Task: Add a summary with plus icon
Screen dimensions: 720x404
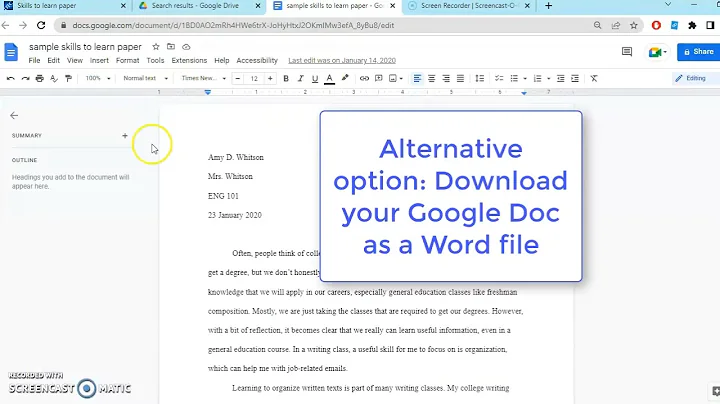Action: [125, 136]
